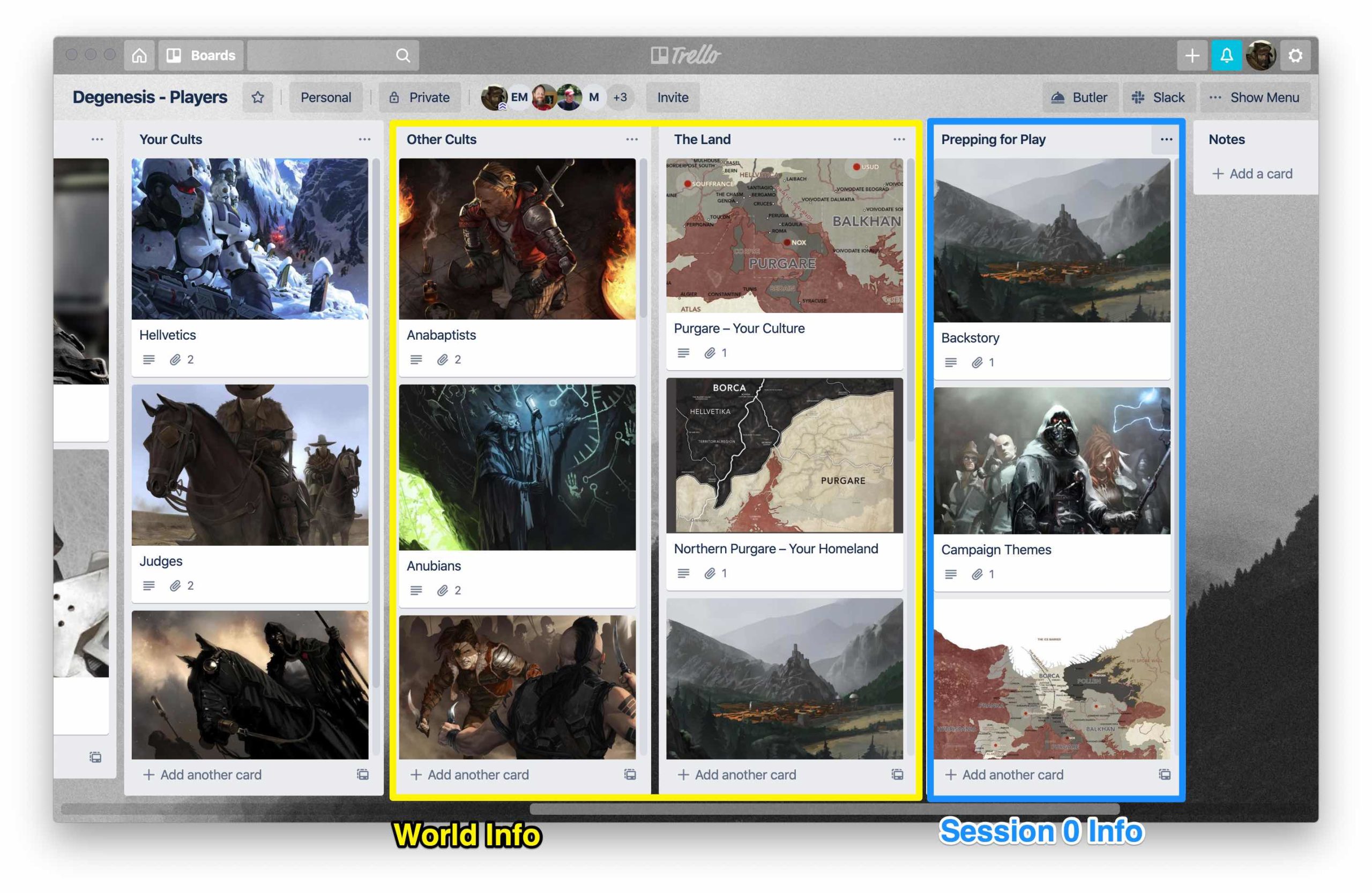This screenshot has height=893, width=1372.
Task: Create from template in Other Cults list
Action: pos(630,775)
